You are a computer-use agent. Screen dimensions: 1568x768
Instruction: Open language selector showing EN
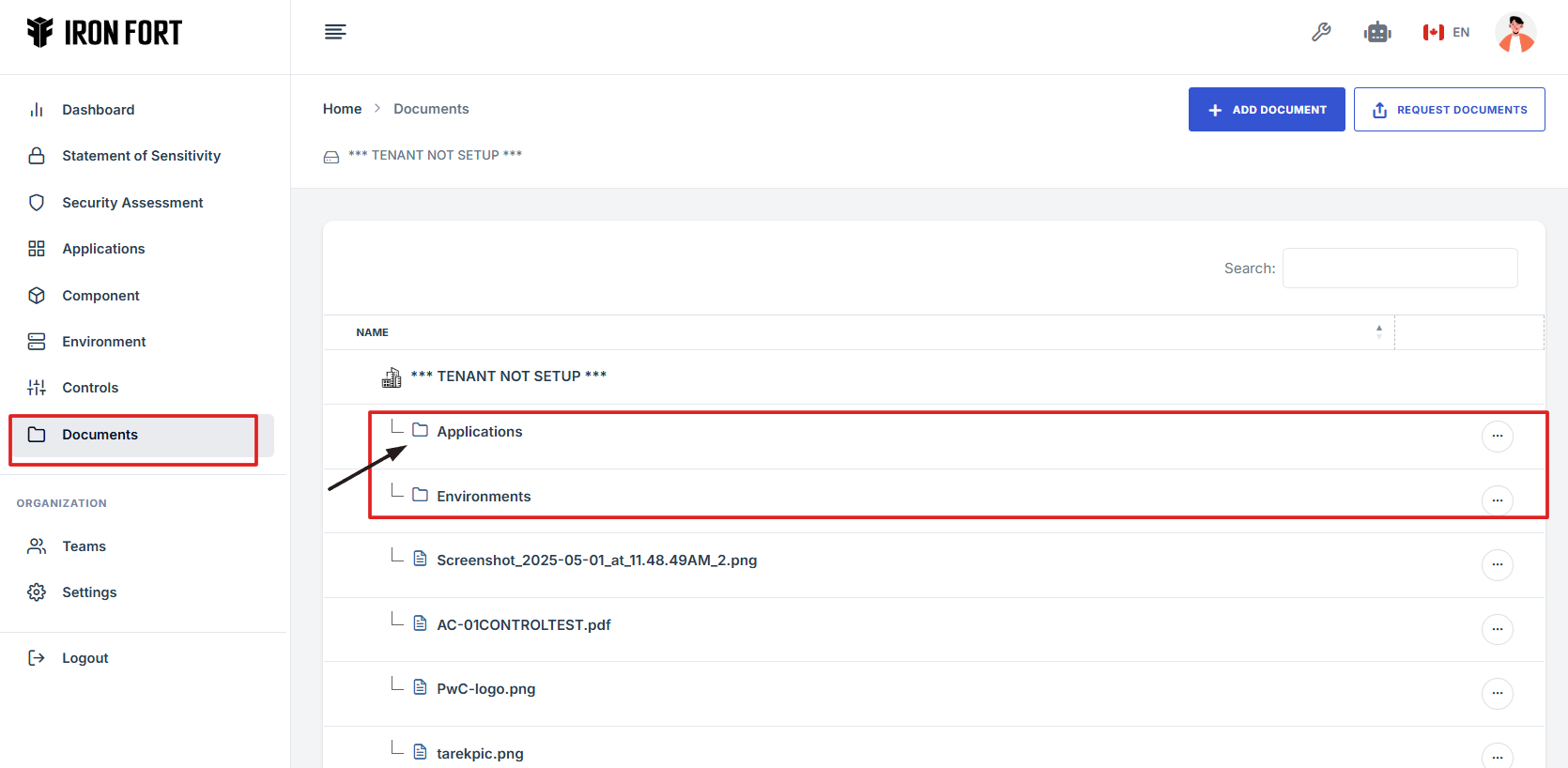(1446, 33)
